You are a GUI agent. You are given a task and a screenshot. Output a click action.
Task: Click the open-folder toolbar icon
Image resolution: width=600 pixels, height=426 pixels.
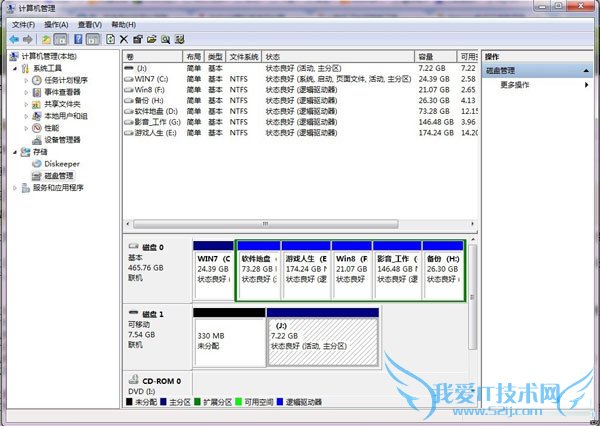click(x=152, y=39)
